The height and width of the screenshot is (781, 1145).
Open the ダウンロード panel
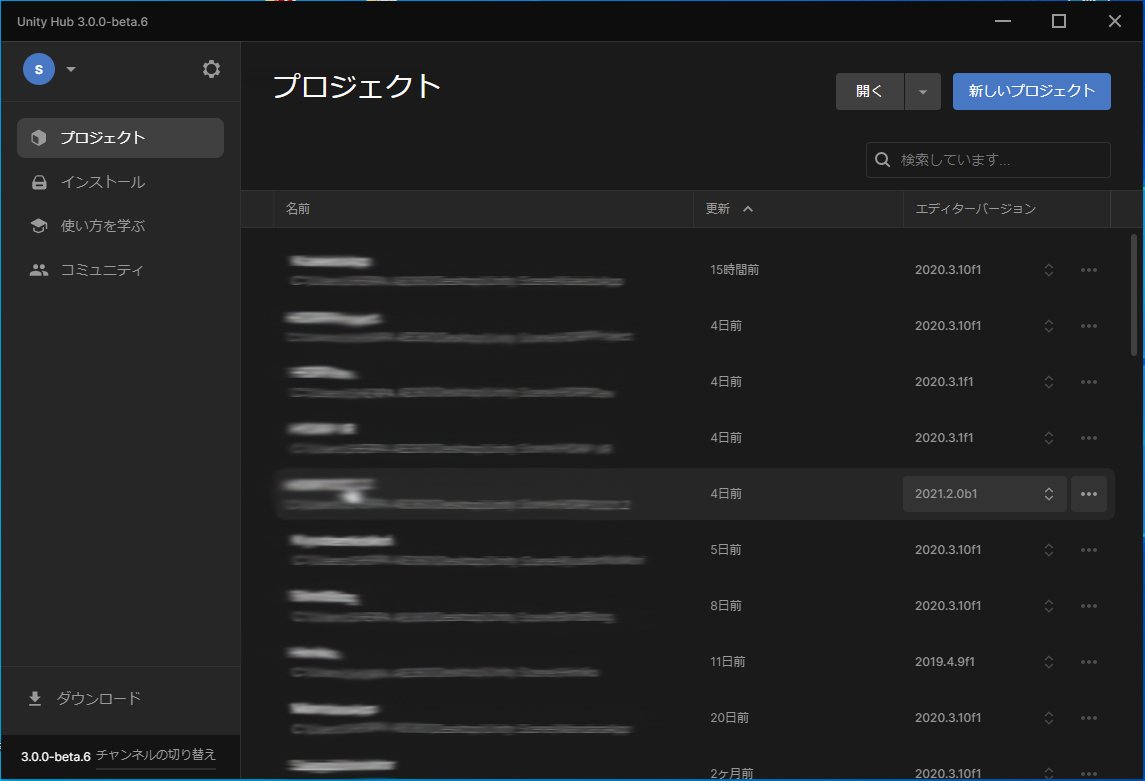120,699
